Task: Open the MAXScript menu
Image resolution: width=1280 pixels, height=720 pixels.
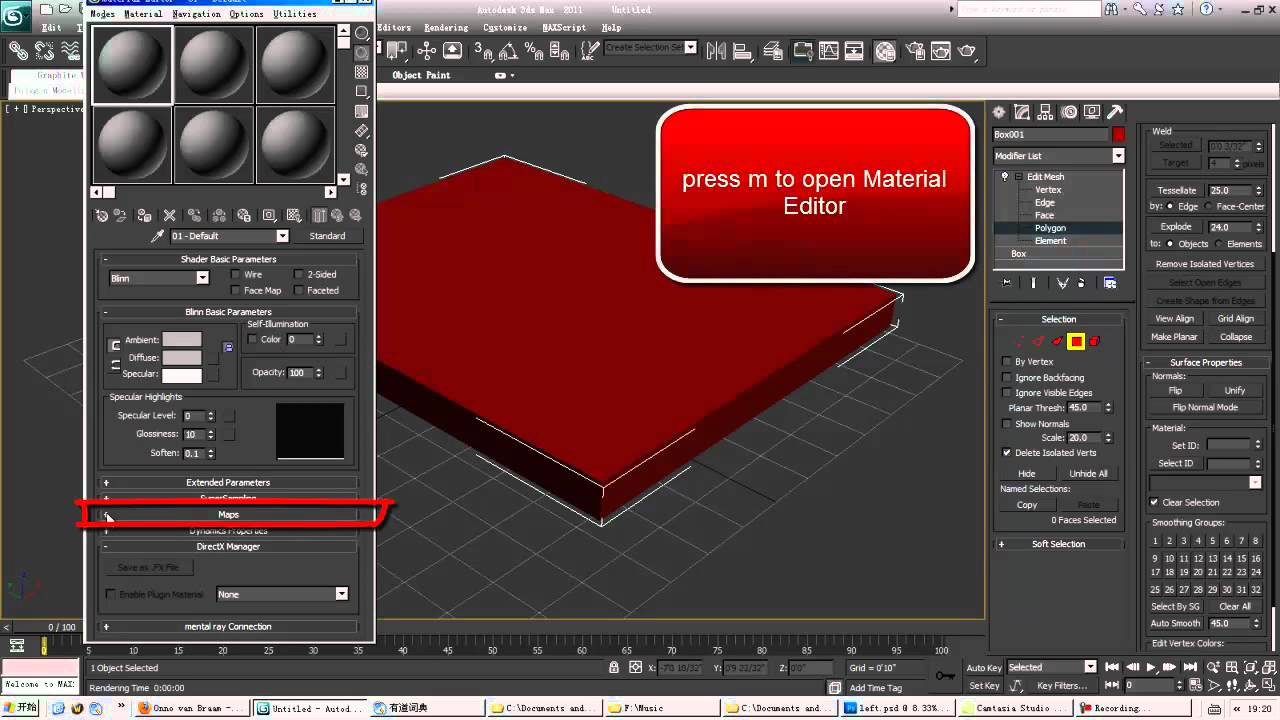Action: [564, 28]
